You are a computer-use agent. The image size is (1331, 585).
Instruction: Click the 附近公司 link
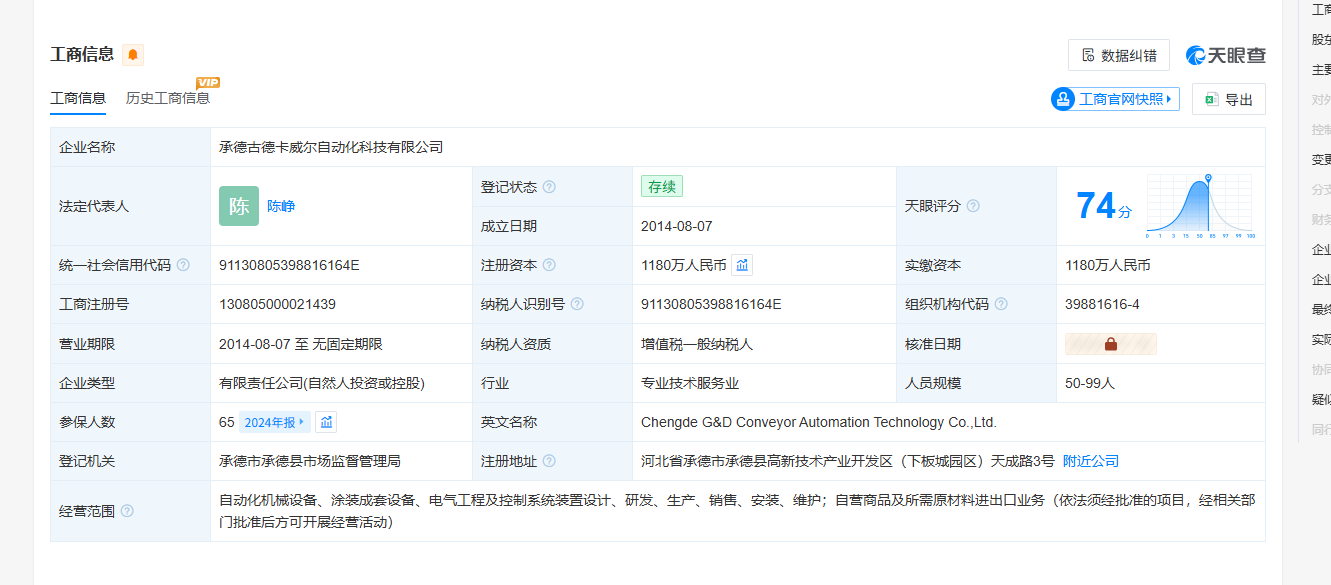[x=1090, y=461]
